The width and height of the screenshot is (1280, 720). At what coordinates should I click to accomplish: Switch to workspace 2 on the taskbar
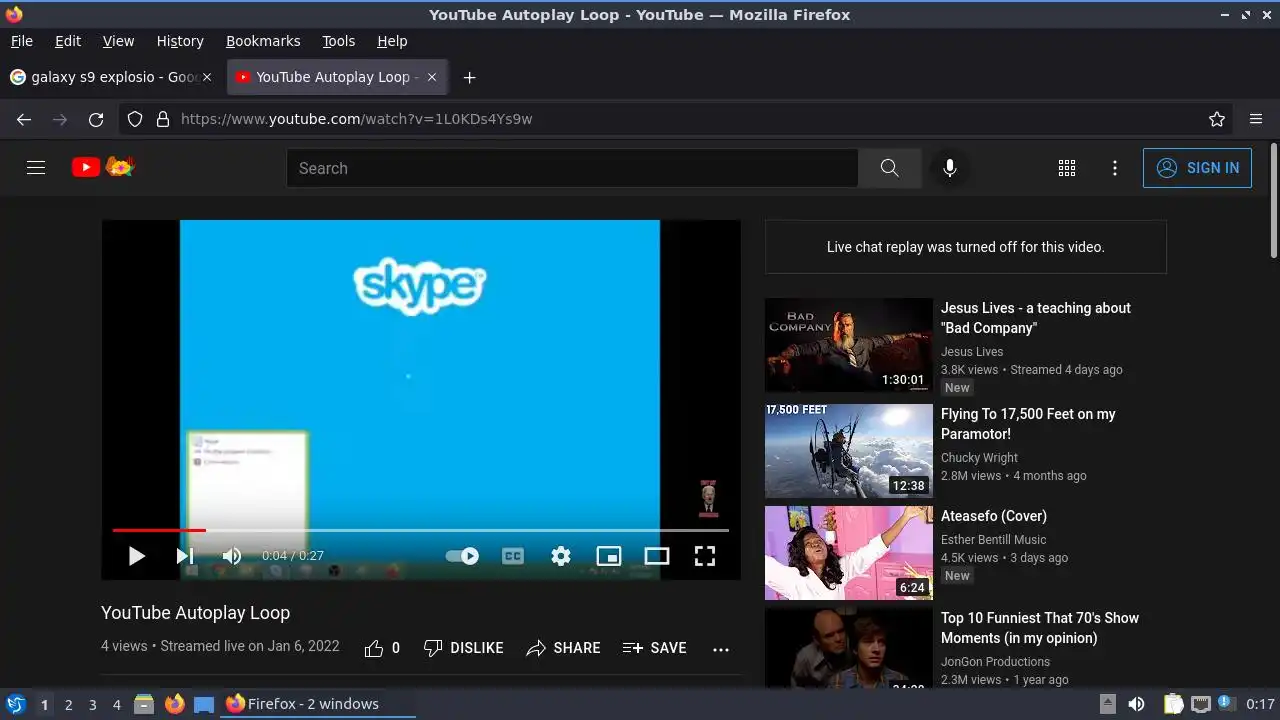click(68, 705)
